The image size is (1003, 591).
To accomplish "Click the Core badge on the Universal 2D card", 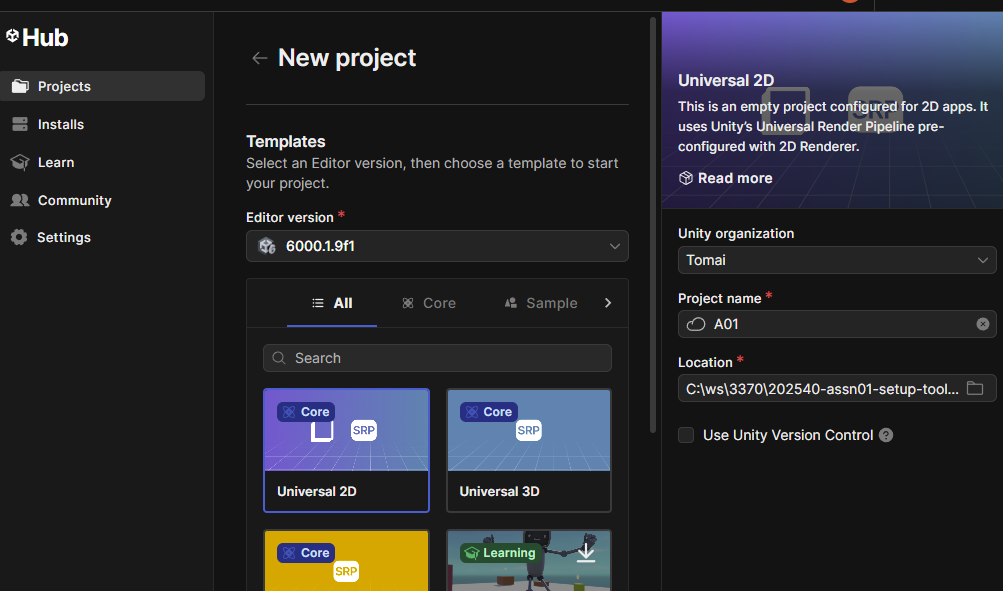I will tap(306, 412).
